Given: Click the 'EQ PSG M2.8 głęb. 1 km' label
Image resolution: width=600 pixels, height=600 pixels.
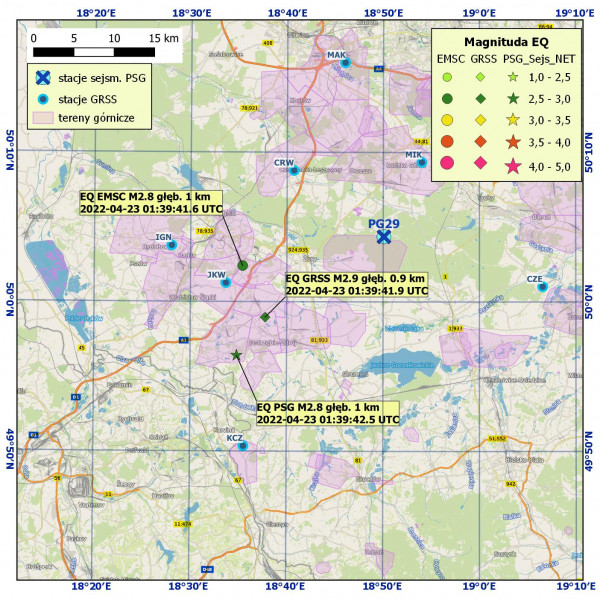Looking at the screenshot, I should (318, 407).
